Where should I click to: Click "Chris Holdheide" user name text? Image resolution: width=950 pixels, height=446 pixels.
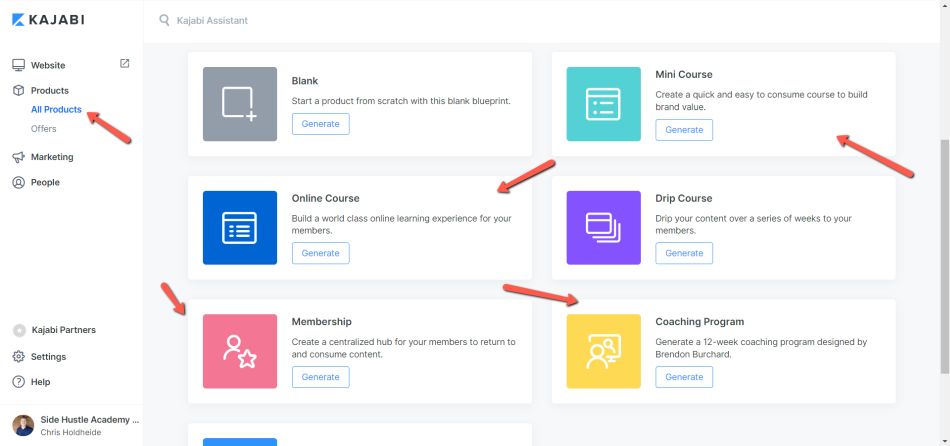[70, 432]
